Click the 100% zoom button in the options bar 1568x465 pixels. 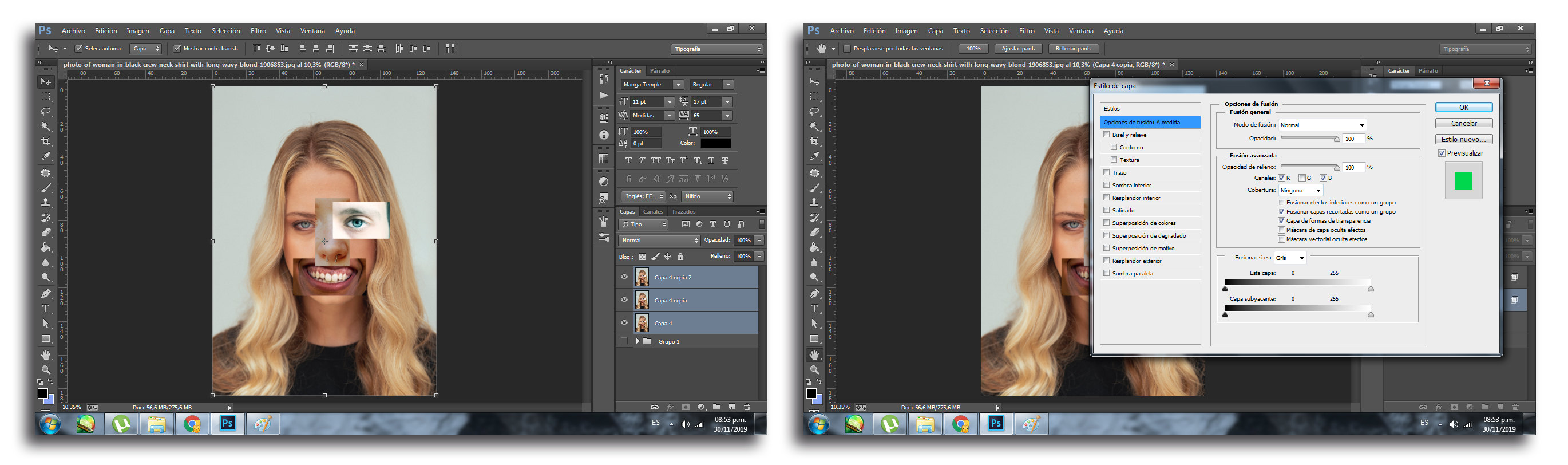click(973, 49)
